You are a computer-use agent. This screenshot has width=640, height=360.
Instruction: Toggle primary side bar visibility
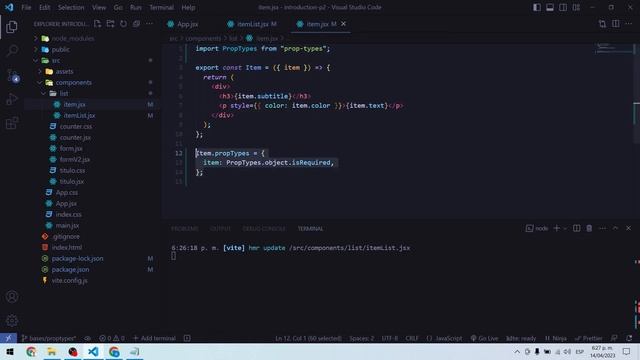click(x=537, y=7)
